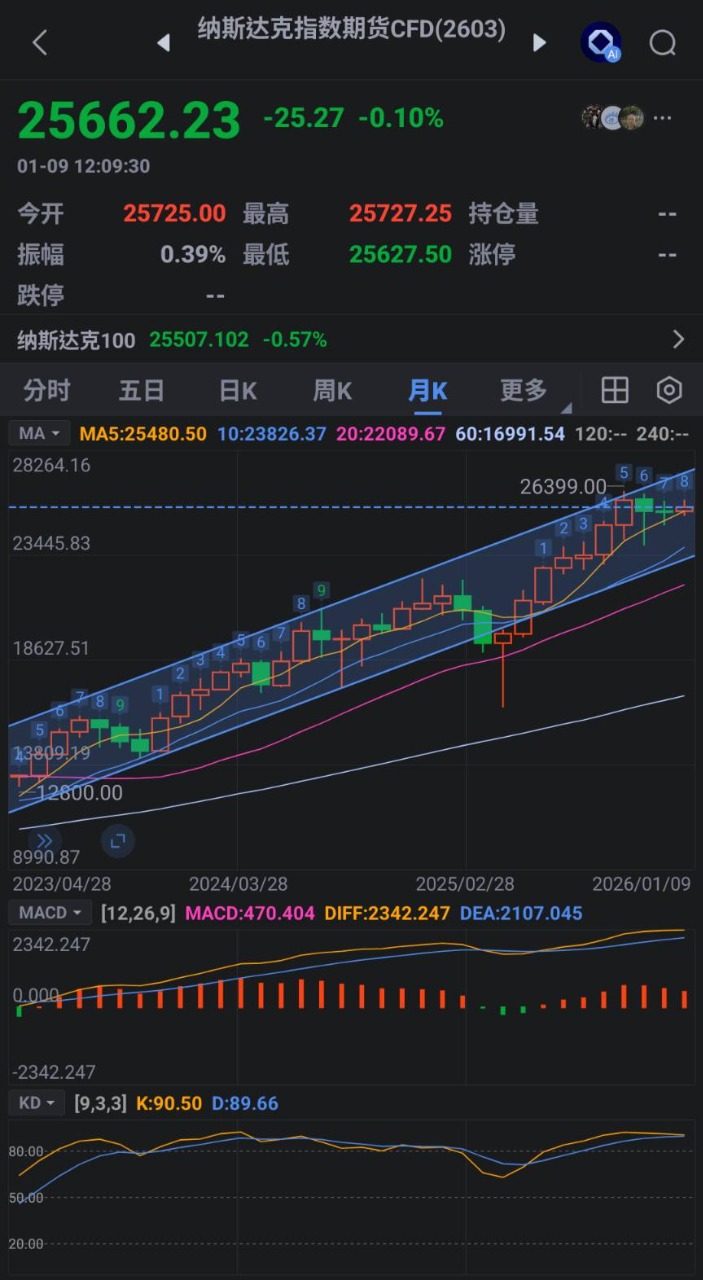Tap the current price 25662.23

pyautogui.click(x=129, y=120)
